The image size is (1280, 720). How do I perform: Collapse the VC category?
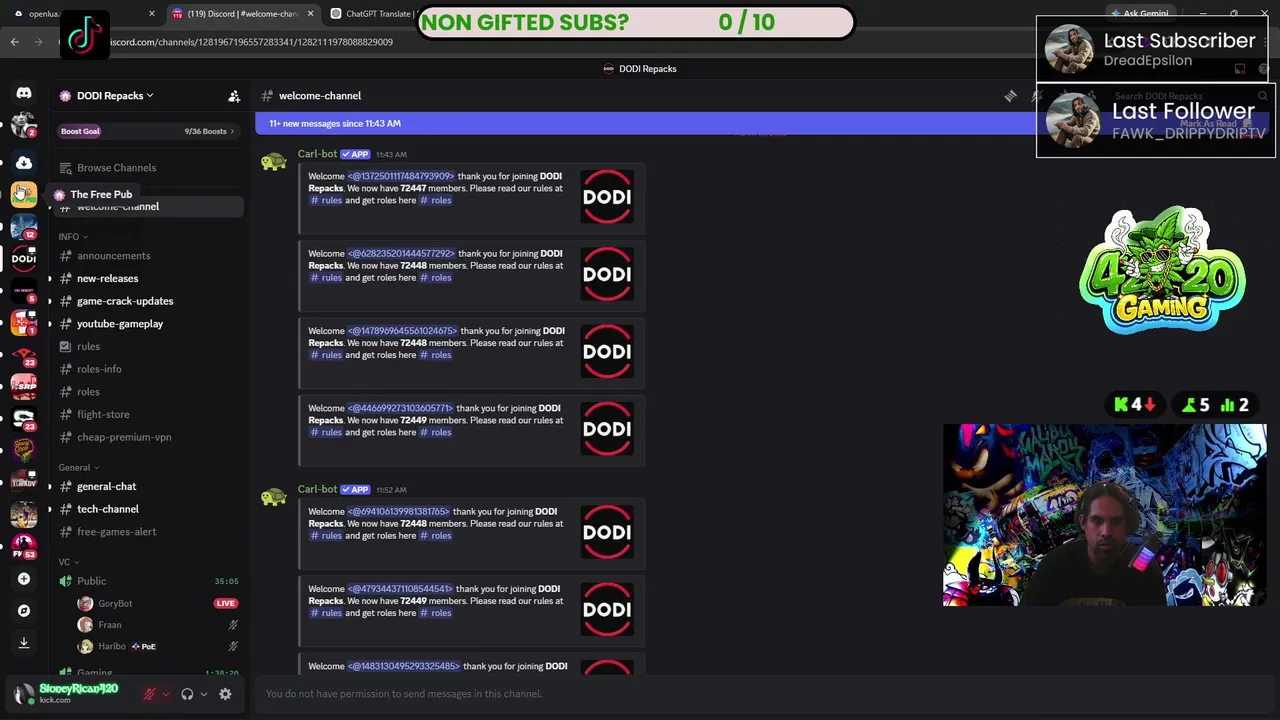(68, 562)
